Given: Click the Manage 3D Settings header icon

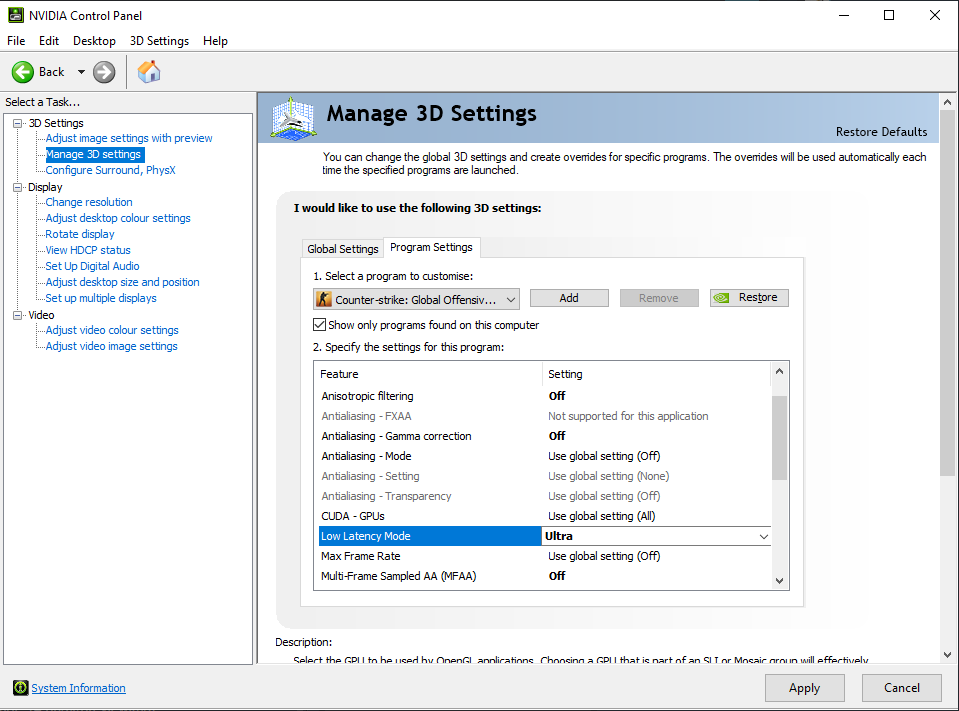Looking at the screenshot, I should click(294, 117).
